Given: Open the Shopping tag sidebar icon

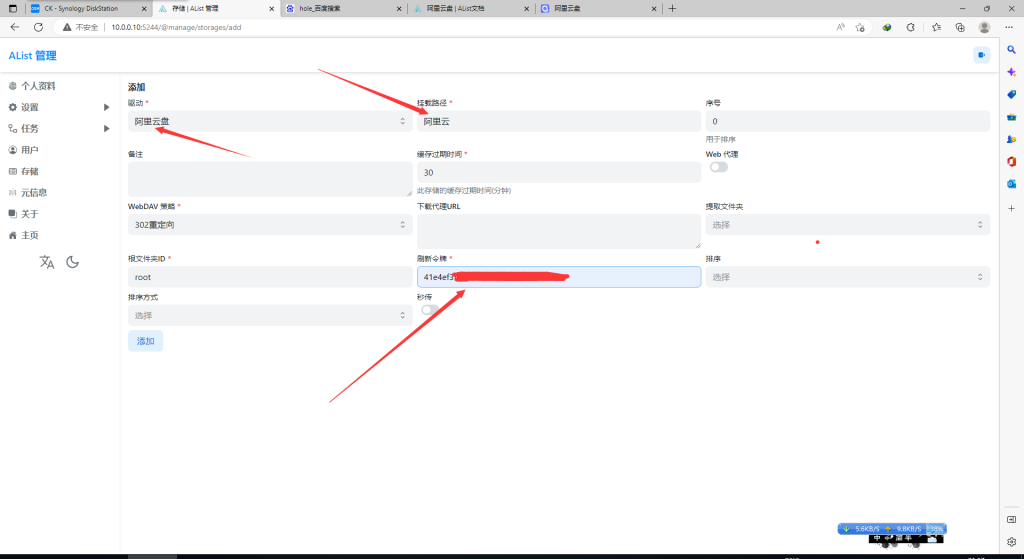Looking at the screenshot, I should [x=1012, y=95].
